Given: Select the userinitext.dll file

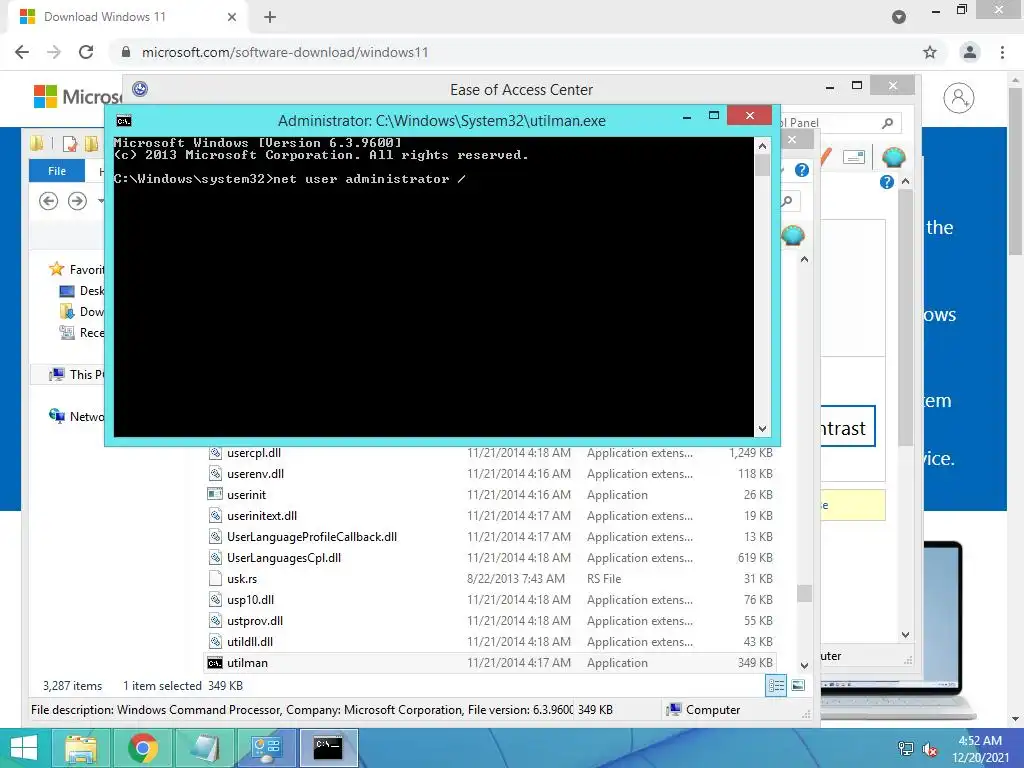Looking at the screenshot, I should [490, 516].
